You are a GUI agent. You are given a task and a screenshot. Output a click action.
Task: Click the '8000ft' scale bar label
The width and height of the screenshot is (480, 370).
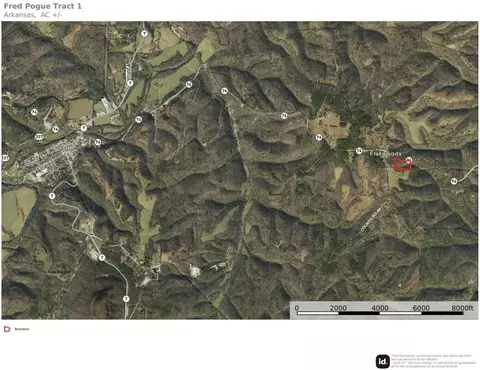pos(462,308)
